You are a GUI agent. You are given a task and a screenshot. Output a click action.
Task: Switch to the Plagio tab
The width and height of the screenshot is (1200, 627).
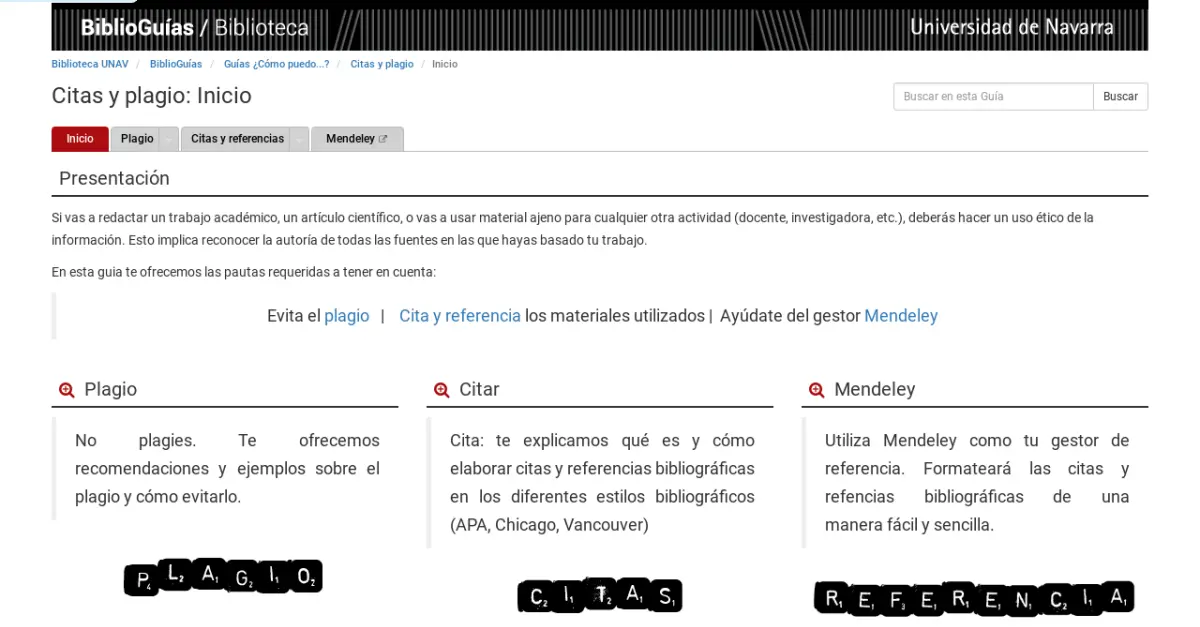click(137, 139)
